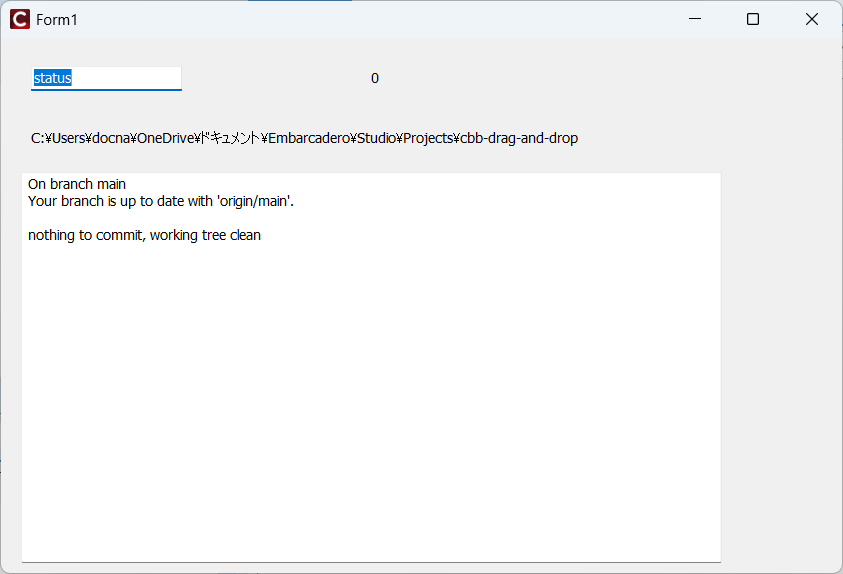Click 'Projects' in the directory path label

point(430,139)
